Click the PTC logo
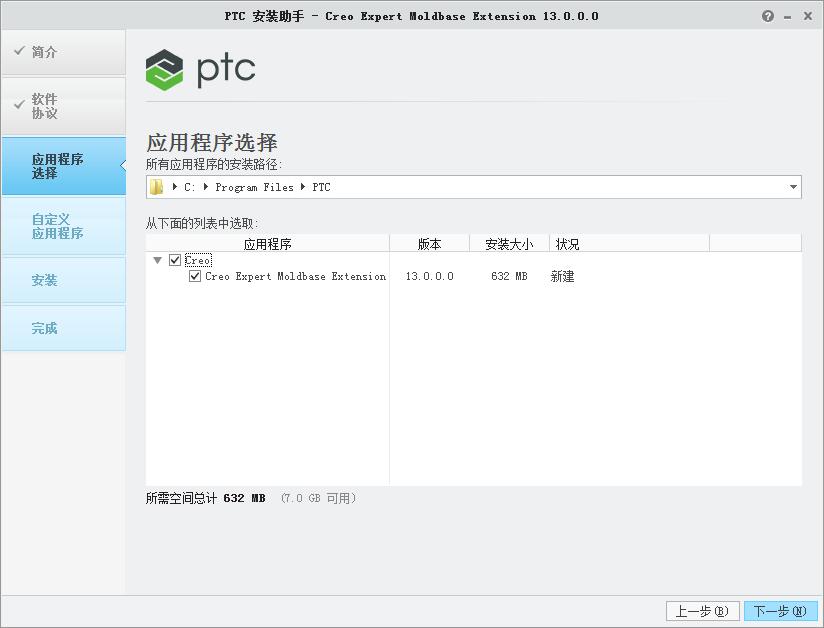This screenshot has height=628, width=824. [x=200, y=69]
